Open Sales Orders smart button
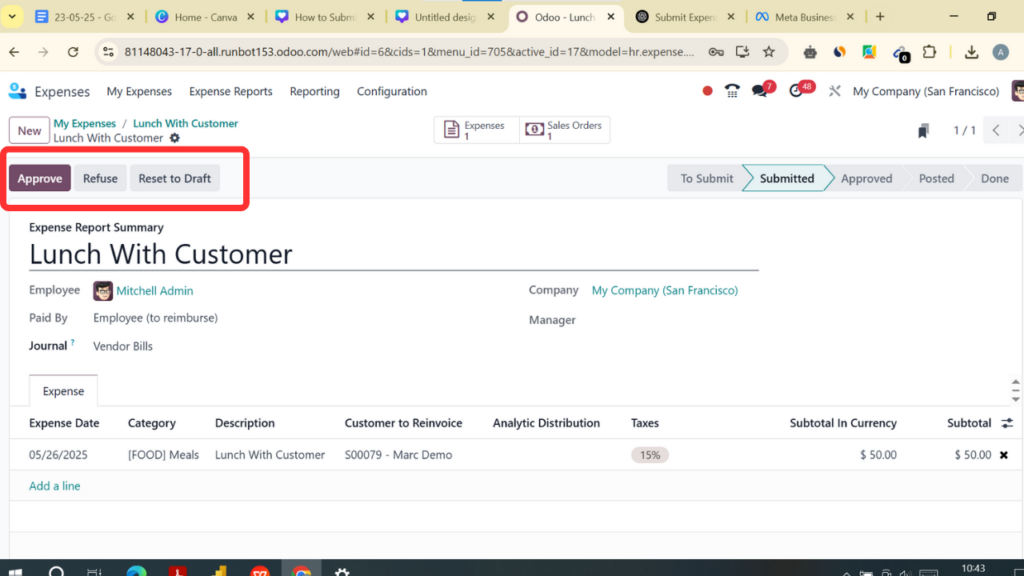 tap(565, 130)
